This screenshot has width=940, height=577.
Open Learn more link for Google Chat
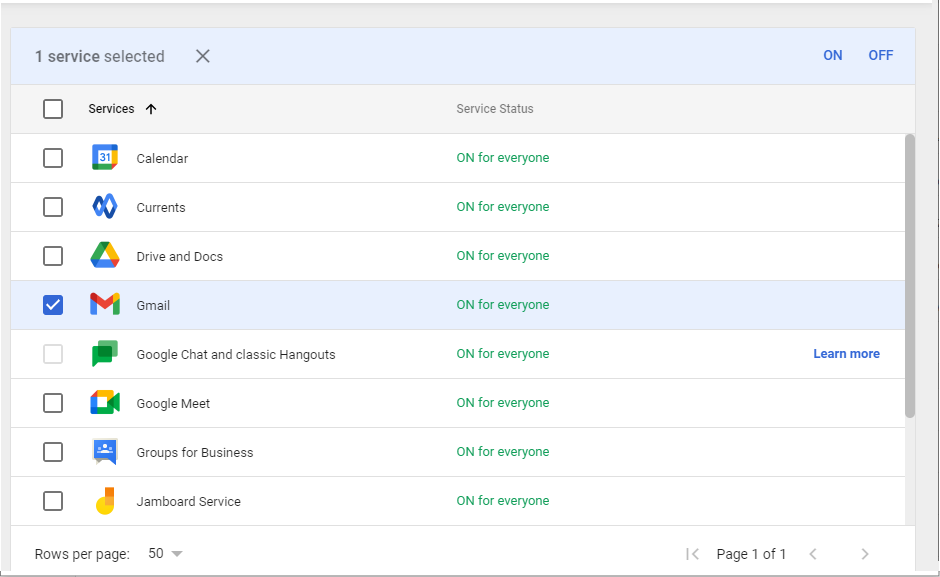coord(846,354)
